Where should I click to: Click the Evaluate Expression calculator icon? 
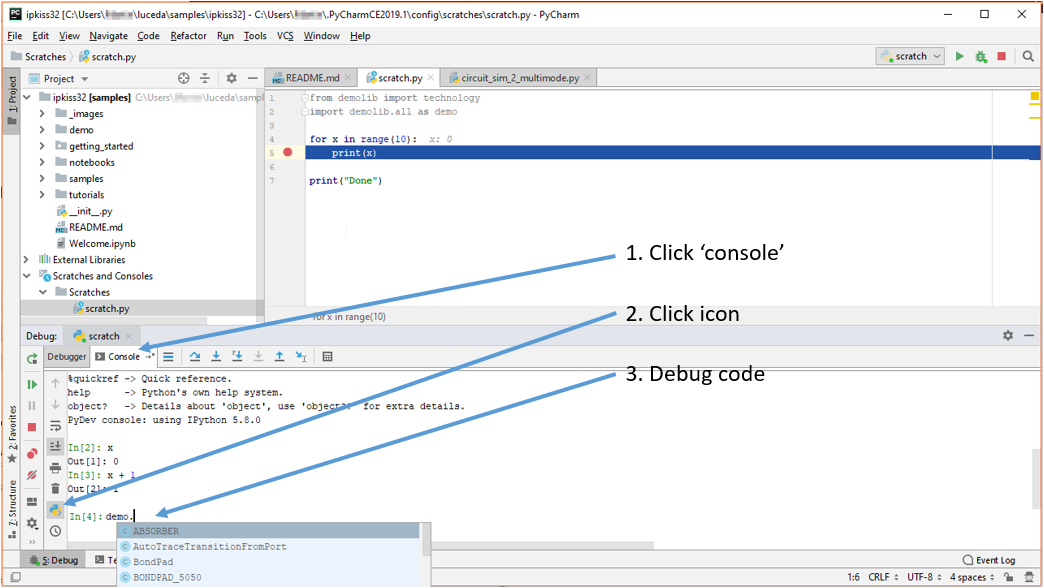click(327, 356)
